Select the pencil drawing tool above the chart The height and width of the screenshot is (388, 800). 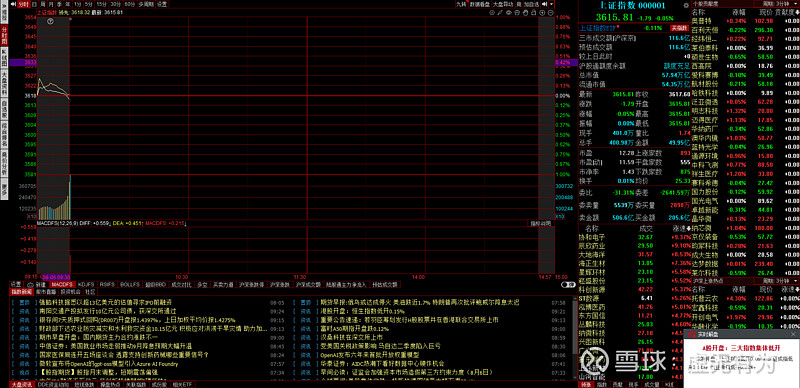pos(500,12)
